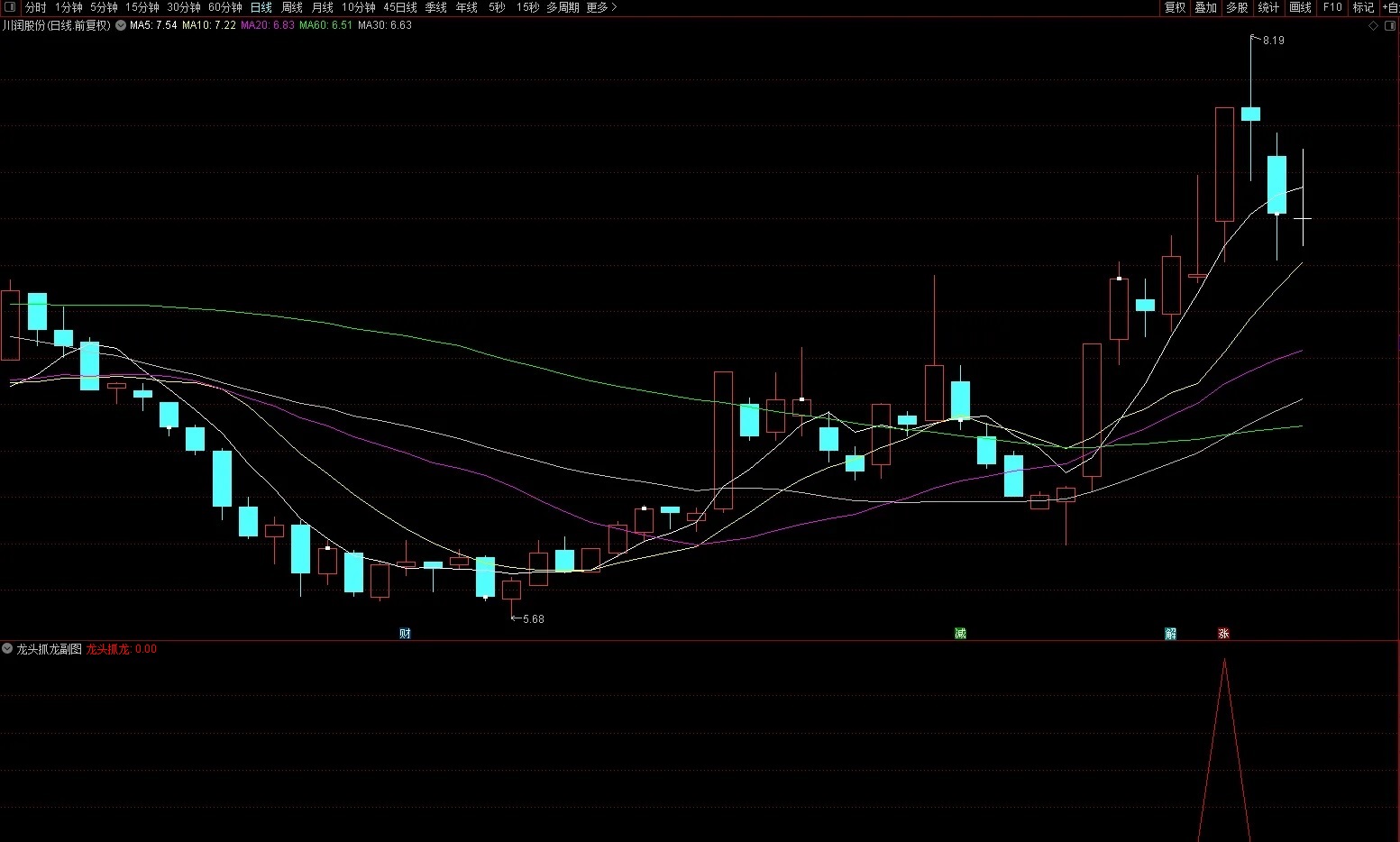
Task: Click the 龙头抓龙: 0.00 value label
Action: point(122,649)
